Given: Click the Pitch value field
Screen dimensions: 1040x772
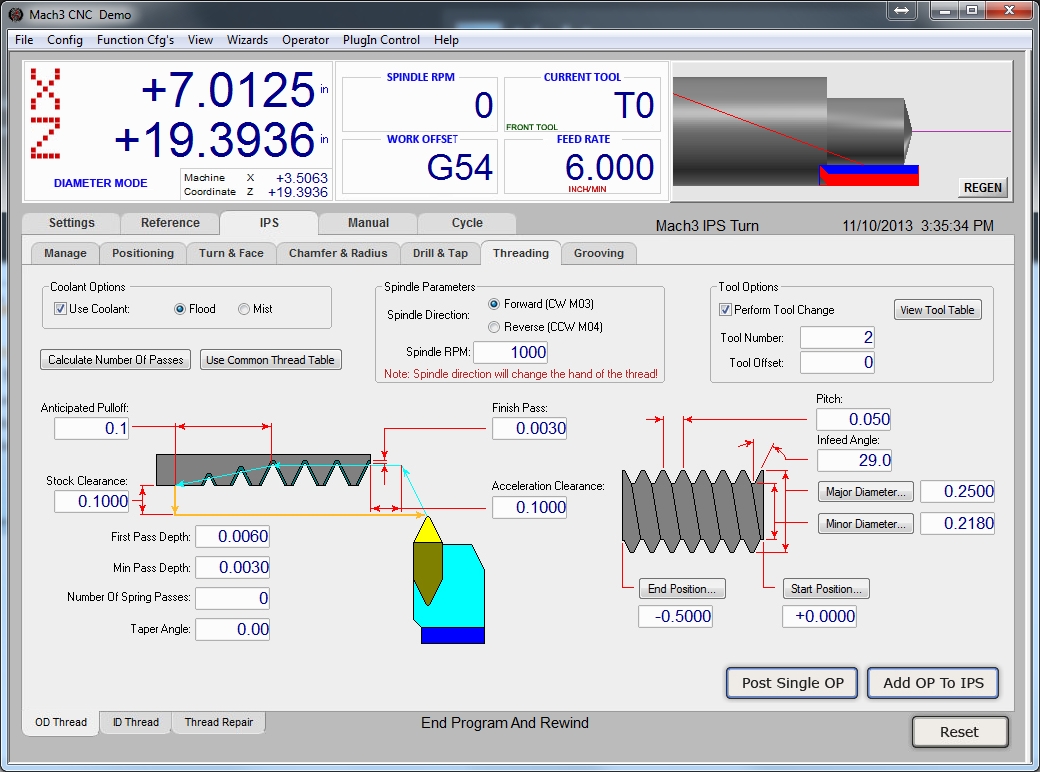Looking at the screenshot, I should click(x=854, y=419).
